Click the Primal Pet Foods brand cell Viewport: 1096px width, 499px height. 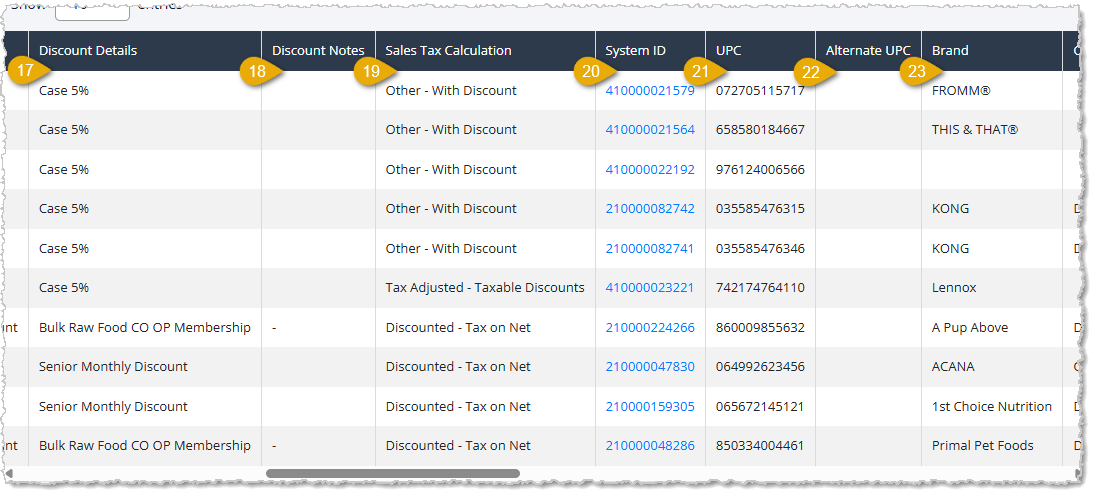(x=992, y=445)
